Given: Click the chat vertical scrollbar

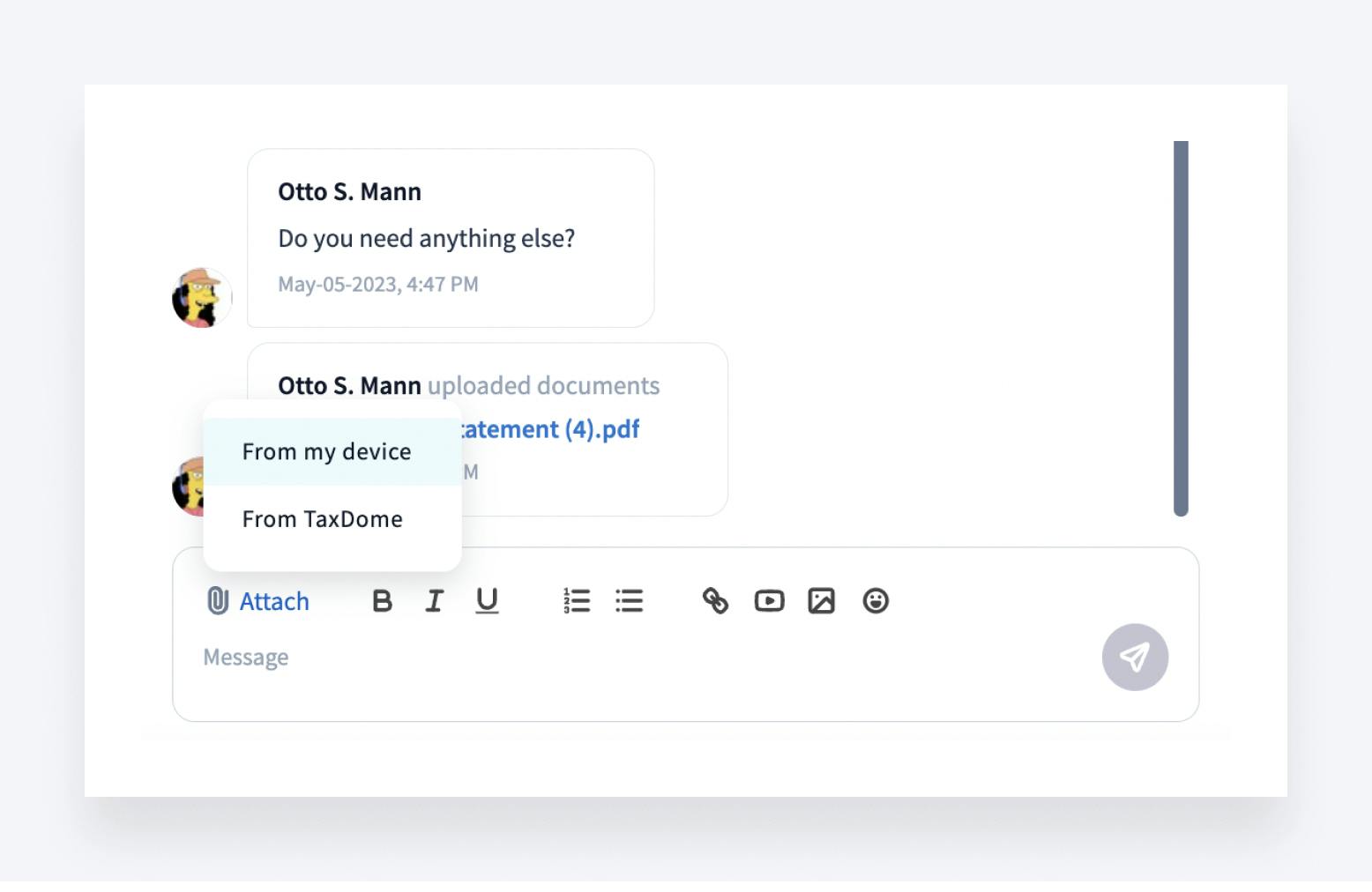Looking at the screenshot, I should 1181,328.
